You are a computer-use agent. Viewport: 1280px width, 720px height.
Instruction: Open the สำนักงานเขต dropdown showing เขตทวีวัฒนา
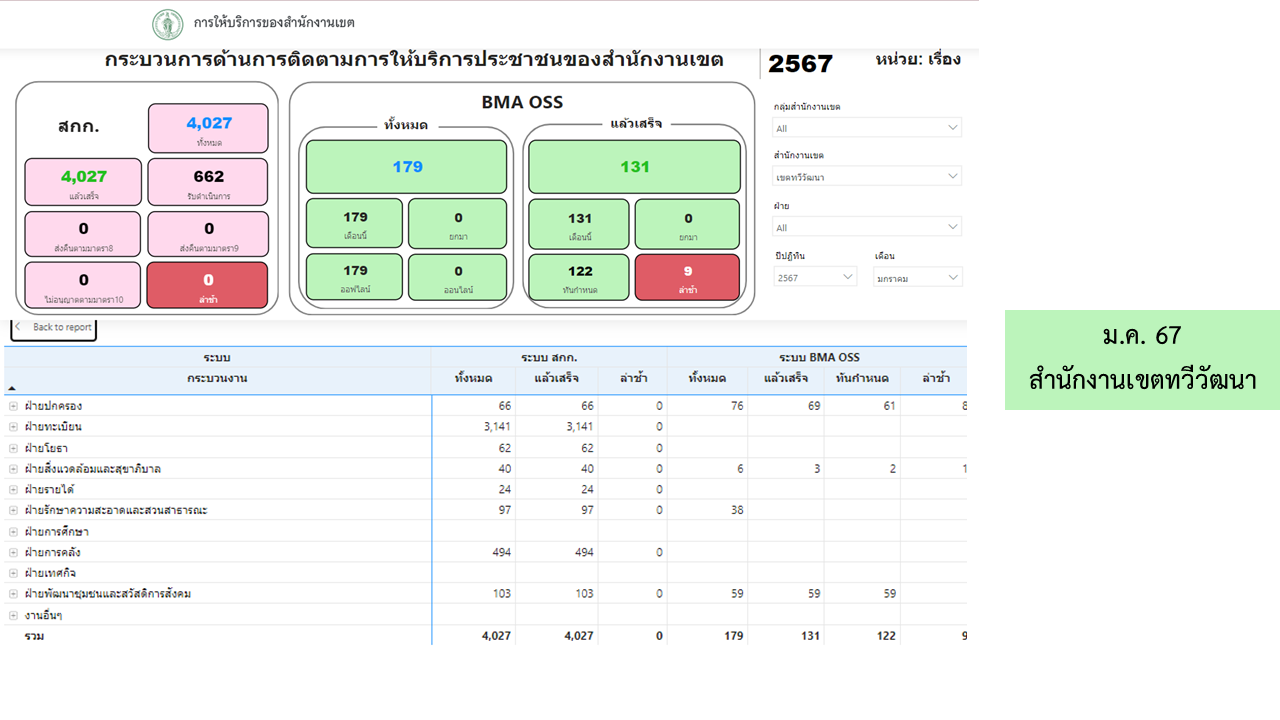point(866,177)
